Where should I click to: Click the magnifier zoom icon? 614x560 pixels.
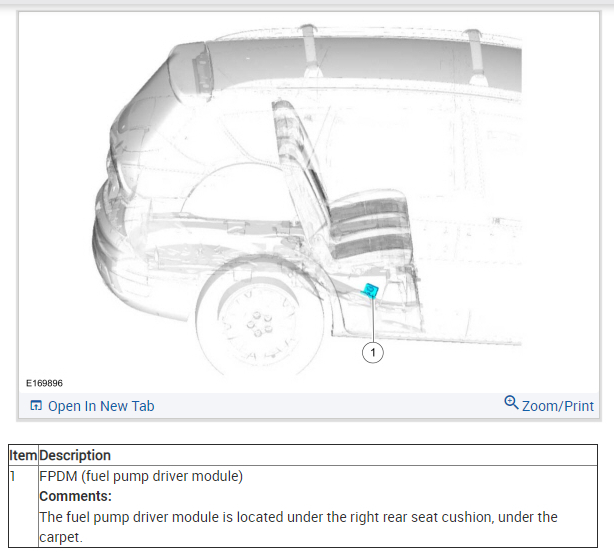pyautogui.click(x=511, y=402)
